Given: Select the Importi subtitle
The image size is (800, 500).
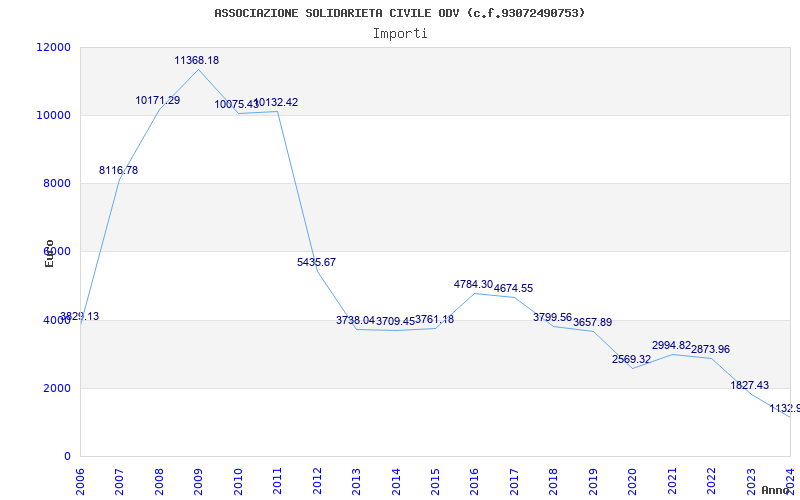Looking at the screenshot, I should 400,34.
